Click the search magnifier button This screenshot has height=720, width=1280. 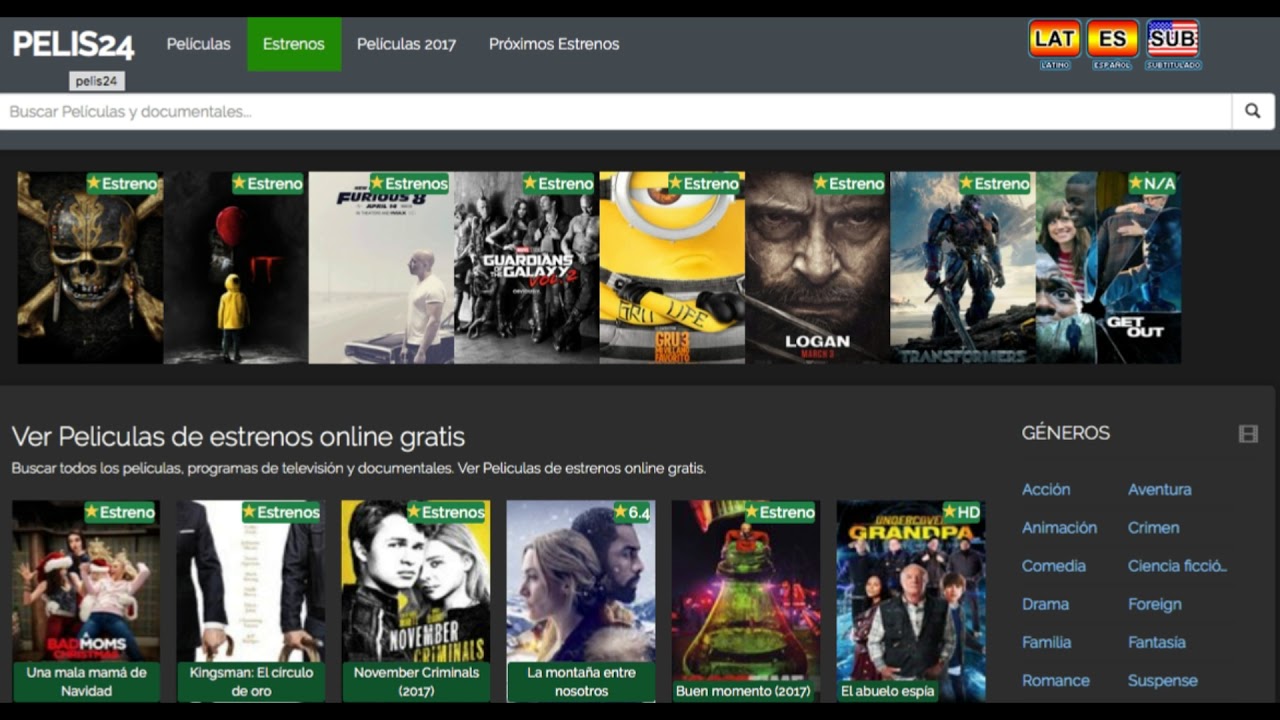1253,112
